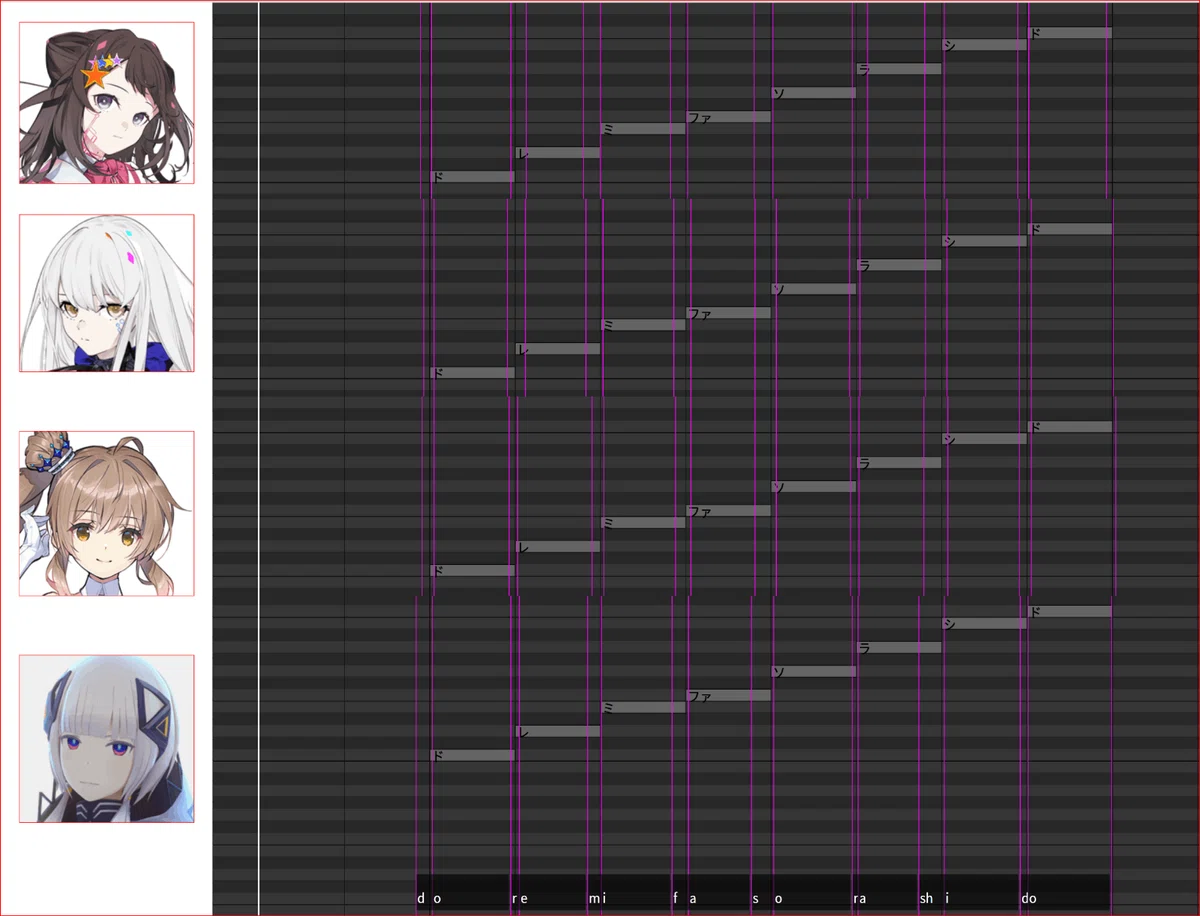1200x916 pixels.
Task: Click the "m i" phoneme label in the bottom strip
Action: coord(597,899)
